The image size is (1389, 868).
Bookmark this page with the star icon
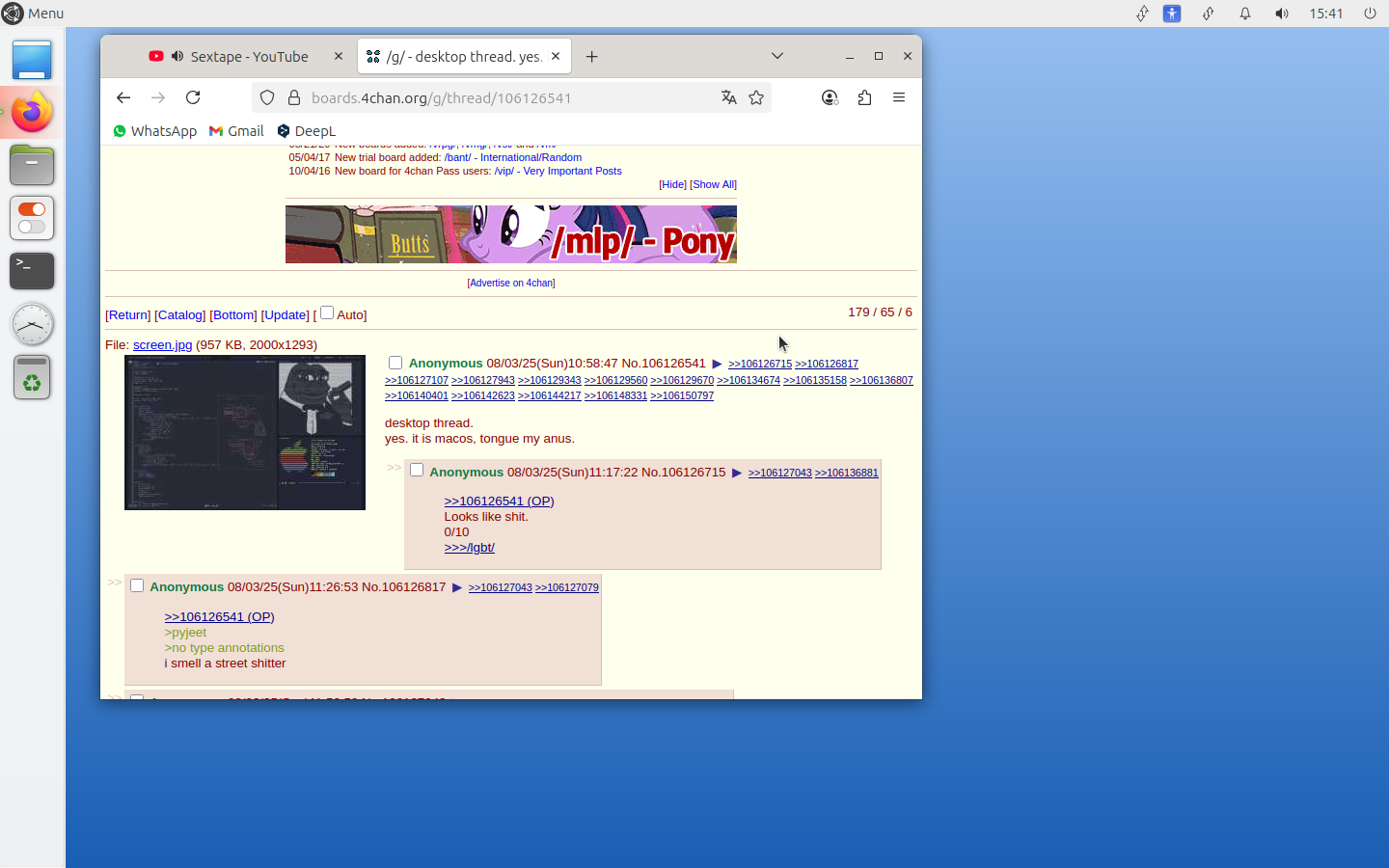coord(756,97)
